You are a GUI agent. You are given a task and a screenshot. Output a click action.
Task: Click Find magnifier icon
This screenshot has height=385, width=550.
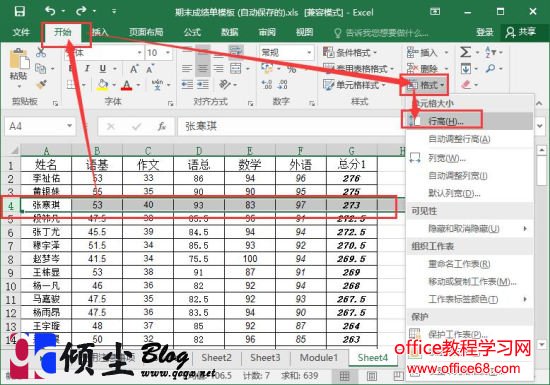tap(491, 69)
